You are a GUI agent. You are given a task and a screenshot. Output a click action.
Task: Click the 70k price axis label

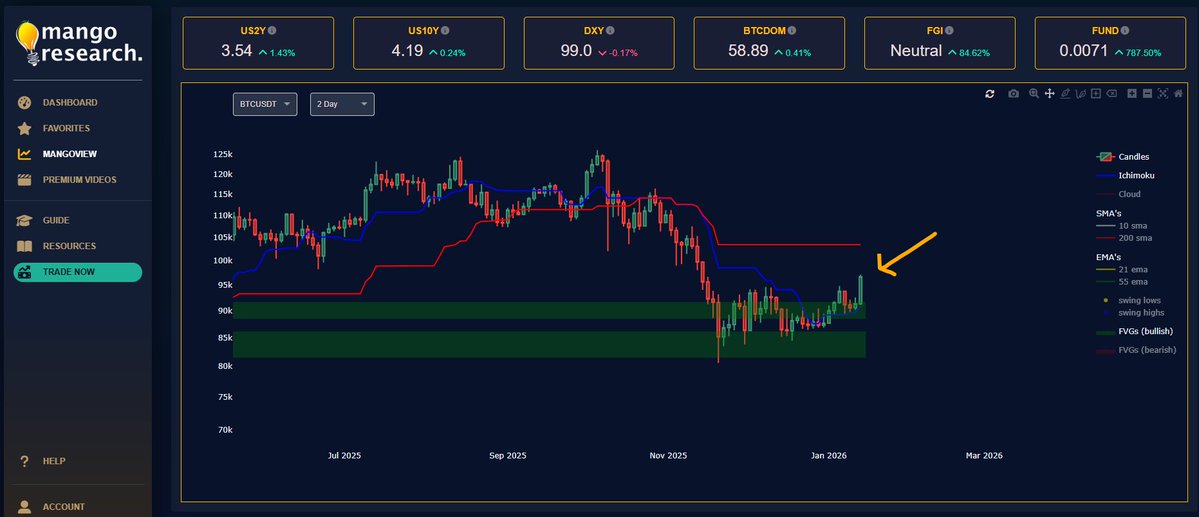click(225, 431)
